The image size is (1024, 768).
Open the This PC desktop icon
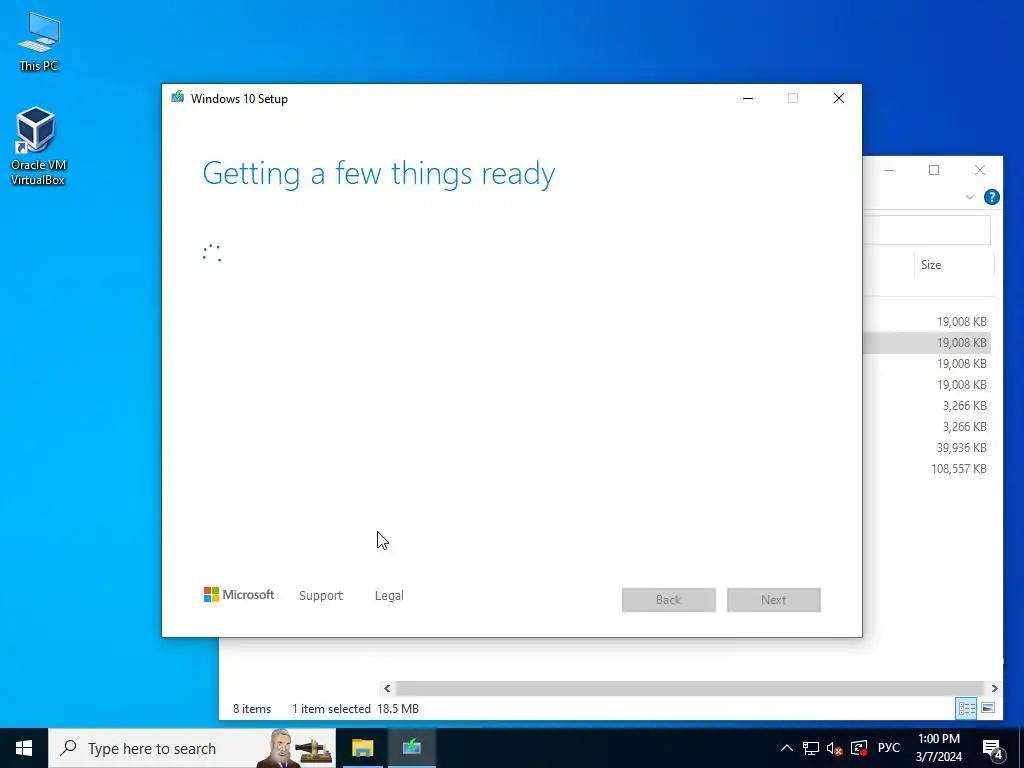(39, 42)
